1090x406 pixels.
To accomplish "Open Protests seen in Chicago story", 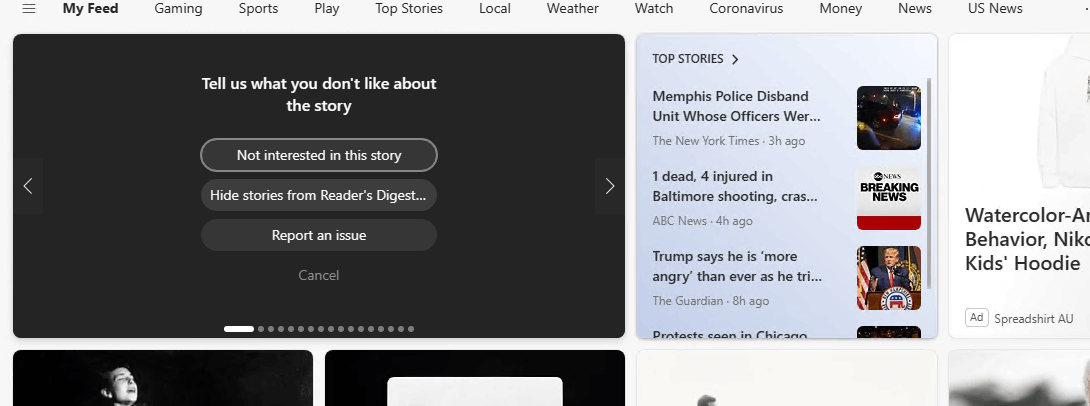I will click(730, 333).
